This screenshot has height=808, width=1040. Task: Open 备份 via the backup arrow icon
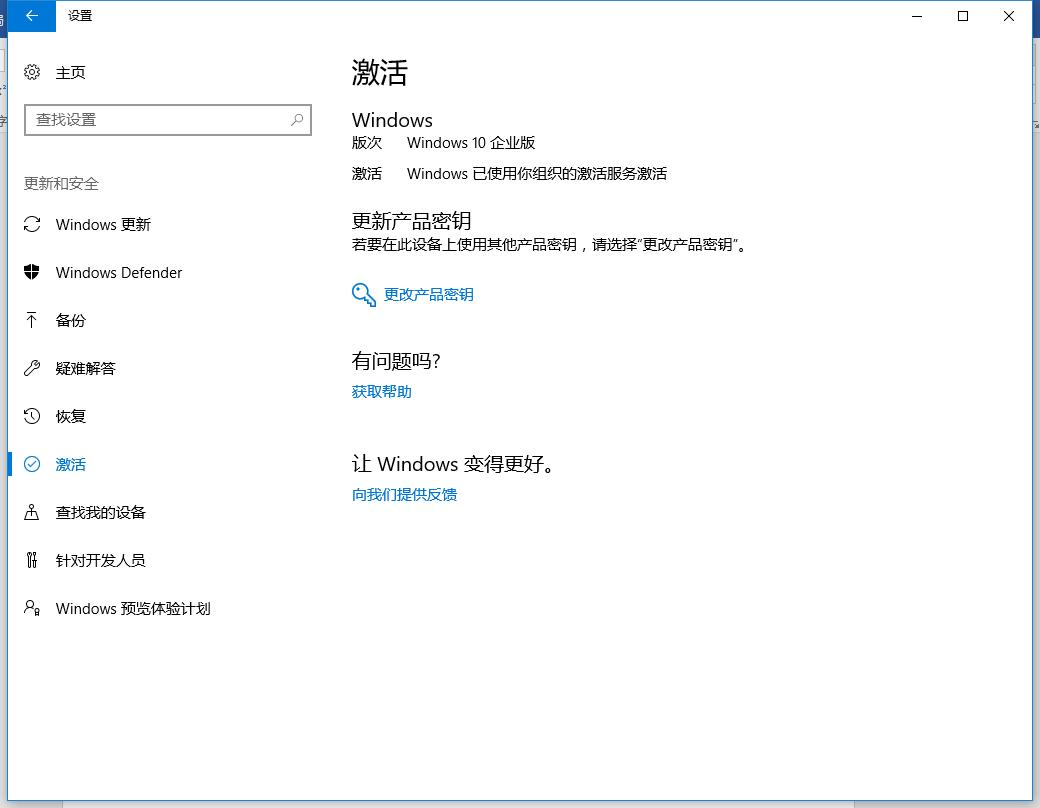pyautogui.click(x=31, y=320)
